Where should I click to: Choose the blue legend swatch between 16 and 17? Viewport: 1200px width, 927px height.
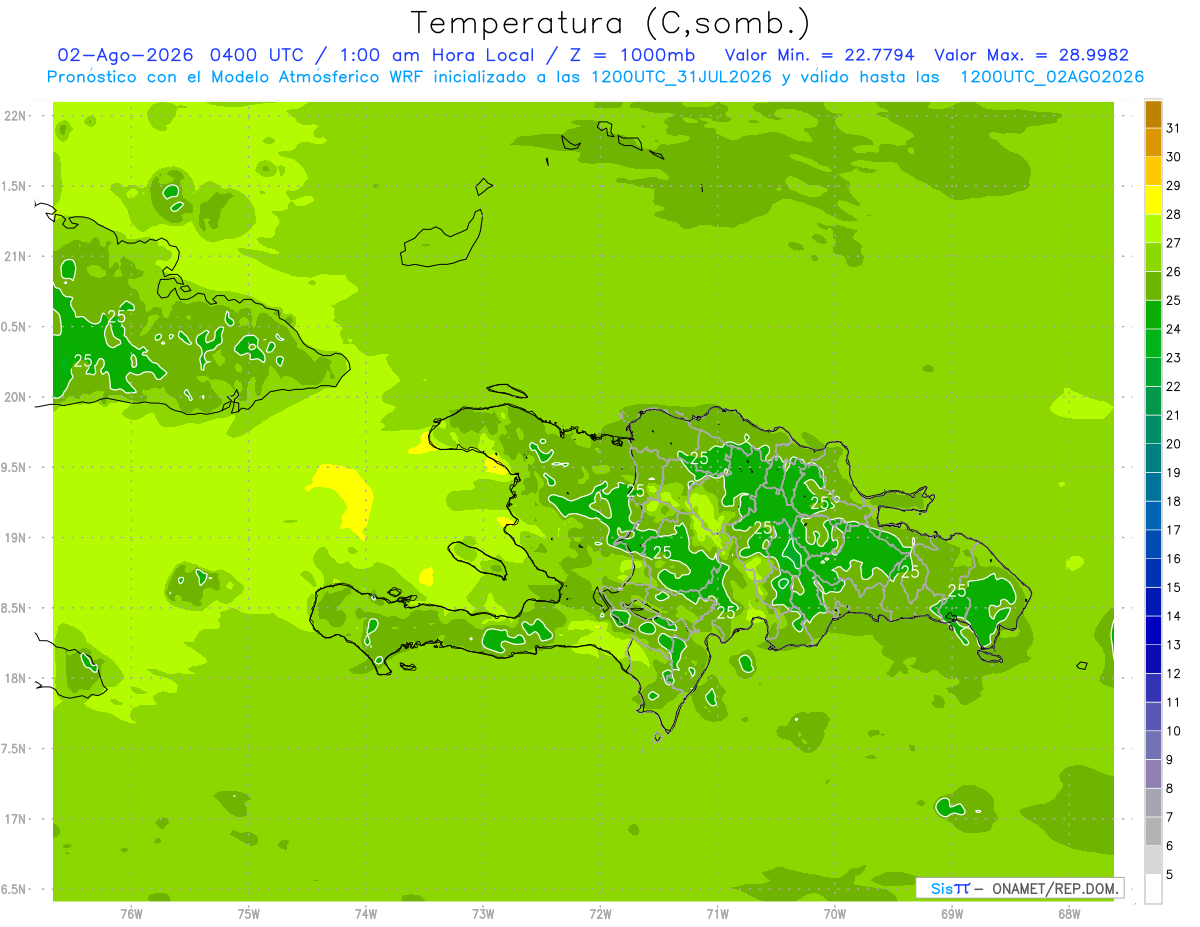pos(1153,545)
